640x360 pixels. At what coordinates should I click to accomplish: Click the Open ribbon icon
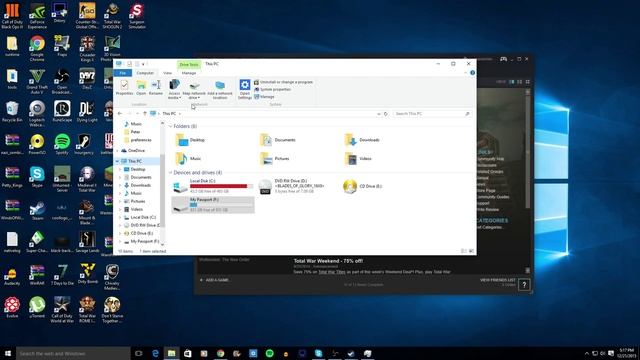pos(141,88)
